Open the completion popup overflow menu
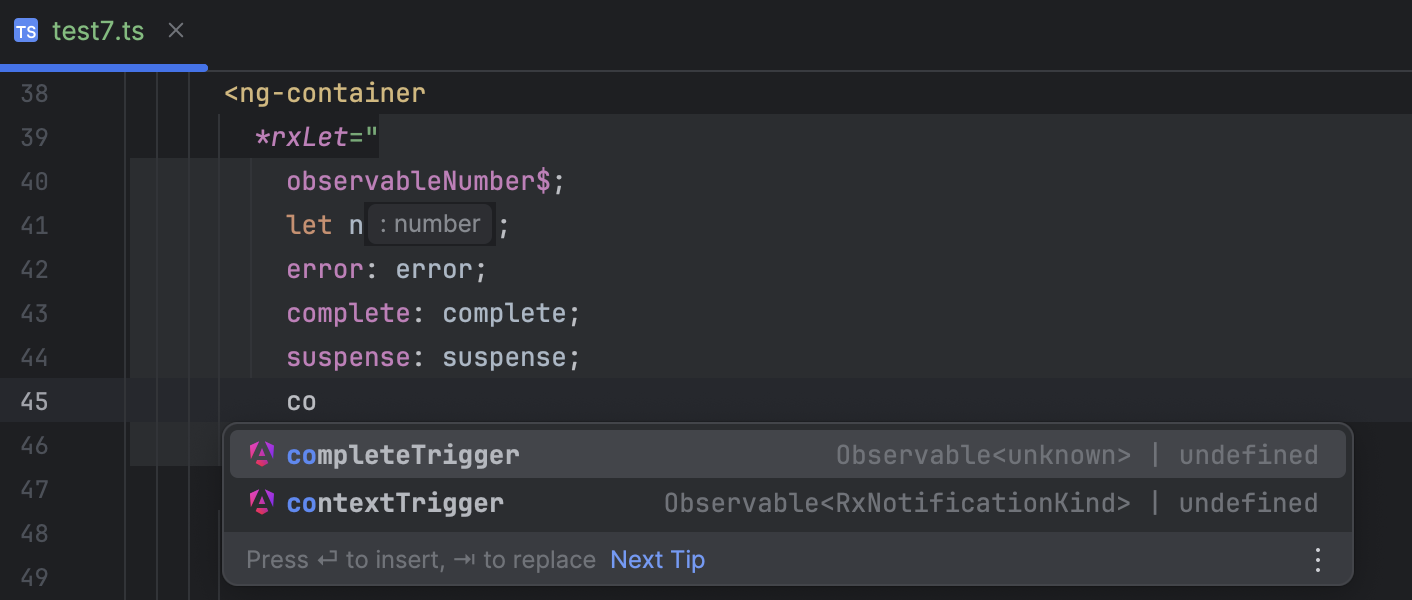The width and height of the screenshot is (1412, 600). pos(1317,559)
